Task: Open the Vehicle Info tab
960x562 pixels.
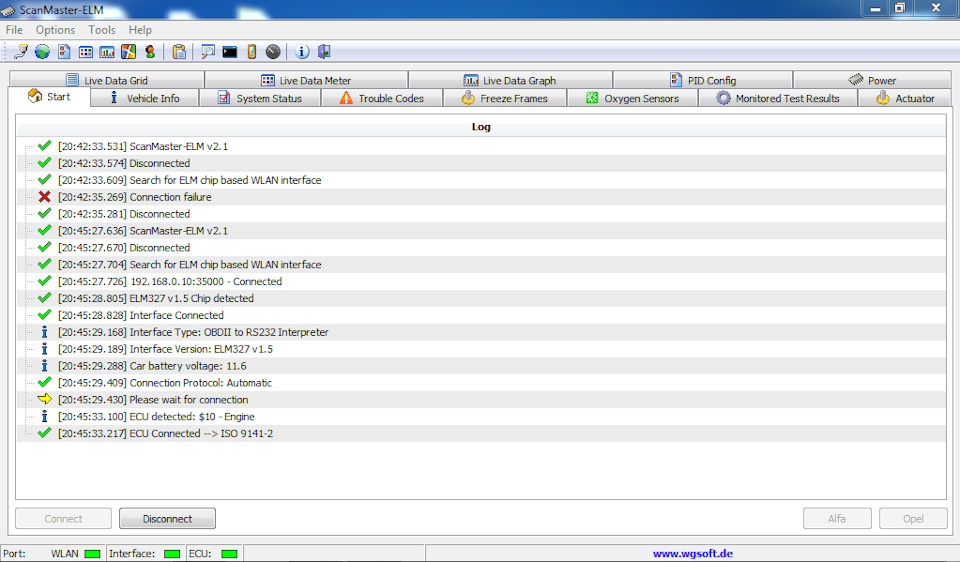Action: tap(144, 98)
